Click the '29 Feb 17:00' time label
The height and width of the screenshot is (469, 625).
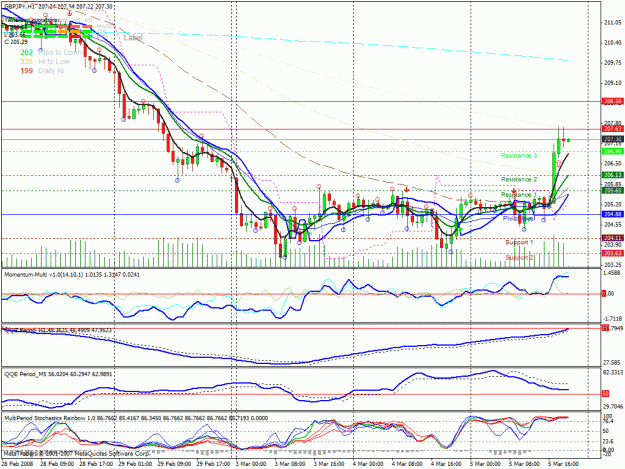[x=213, y=464]
